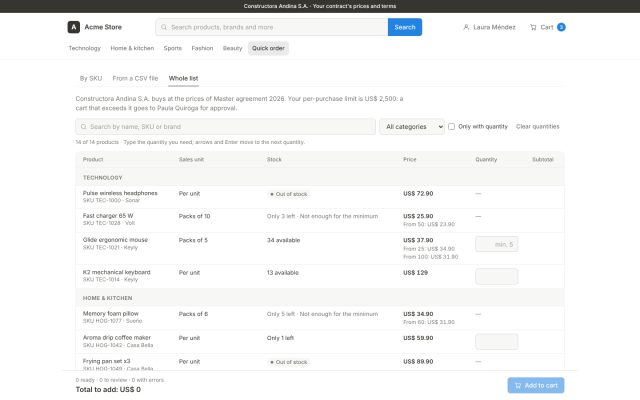Click the Constructora Andina contract banner at top

(x=320, y=6)
